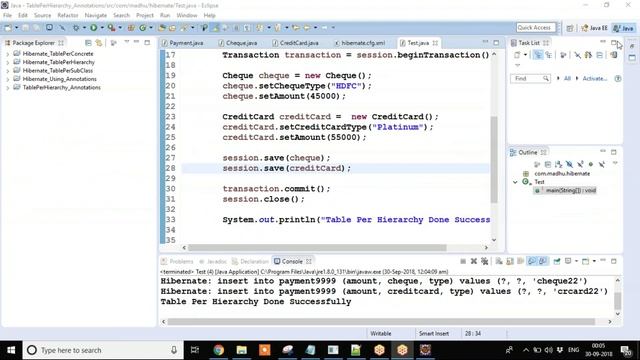Click the Run Last Tool external tools icon
The height and width of the screenshot is (360, 640).
click(x=111, y=27)
